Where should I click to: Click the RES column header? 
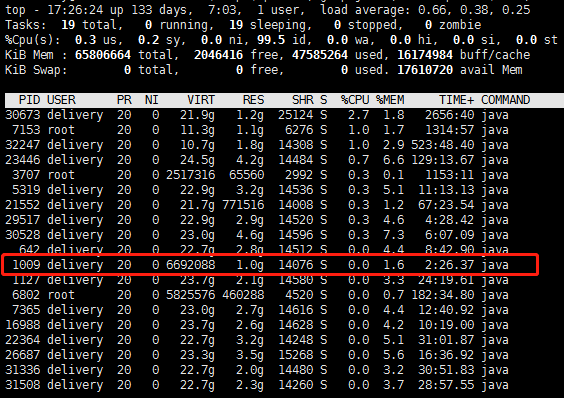click(254, 100)
